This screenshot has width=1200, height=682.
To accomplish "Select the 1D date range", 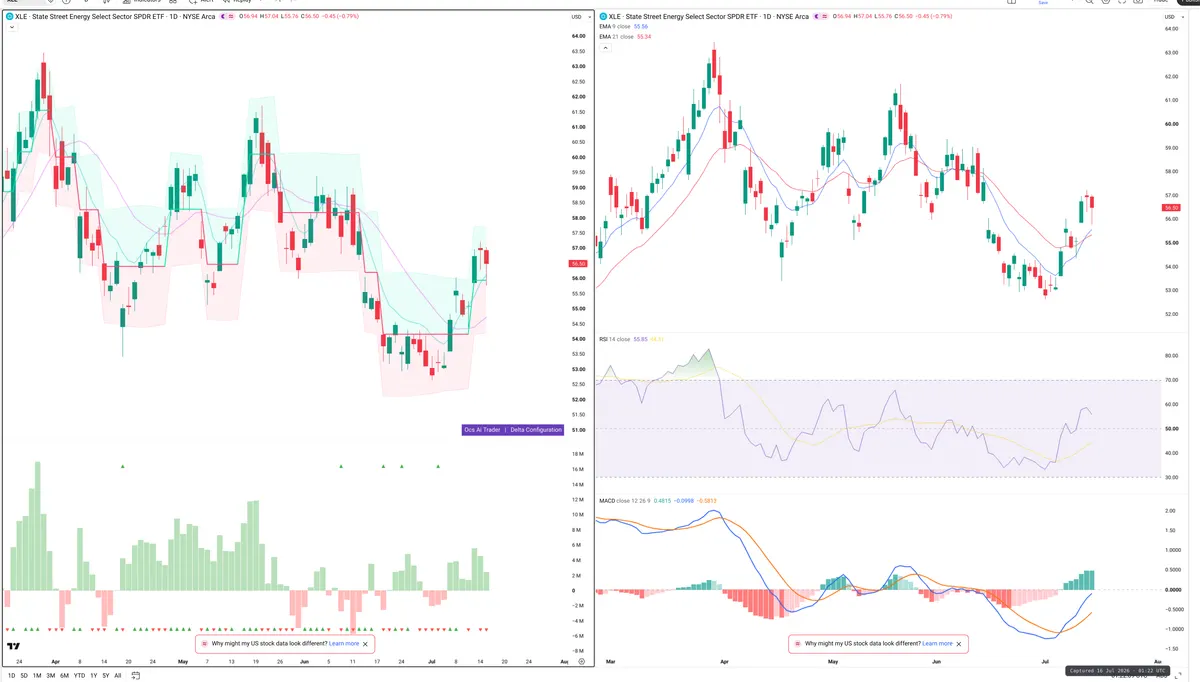I will click(x=12, y=676).
